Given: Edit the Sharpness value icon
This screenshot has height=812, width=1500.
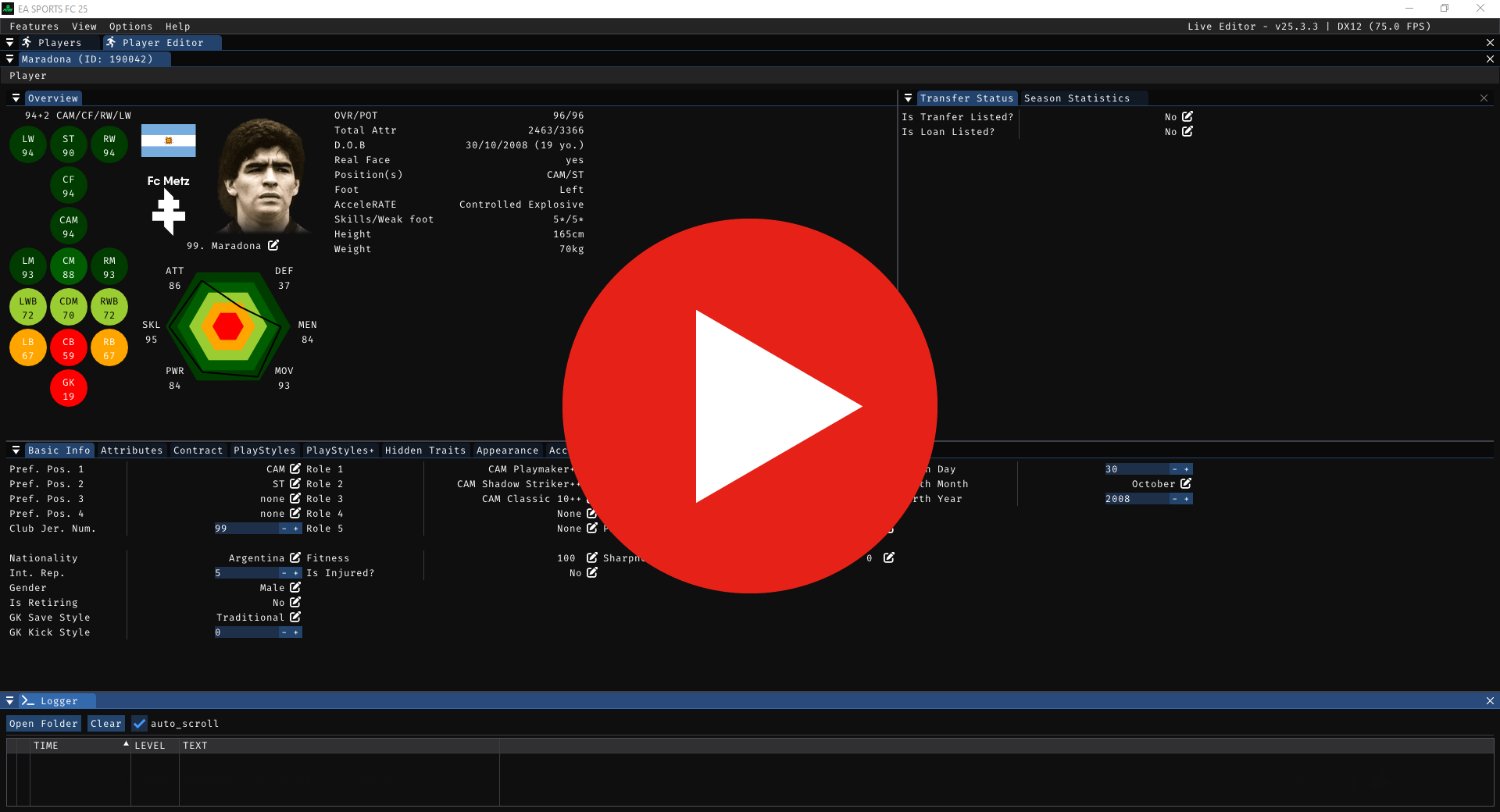Looking at the screenshot, I should pyautogui.click(x=889, y=557).
